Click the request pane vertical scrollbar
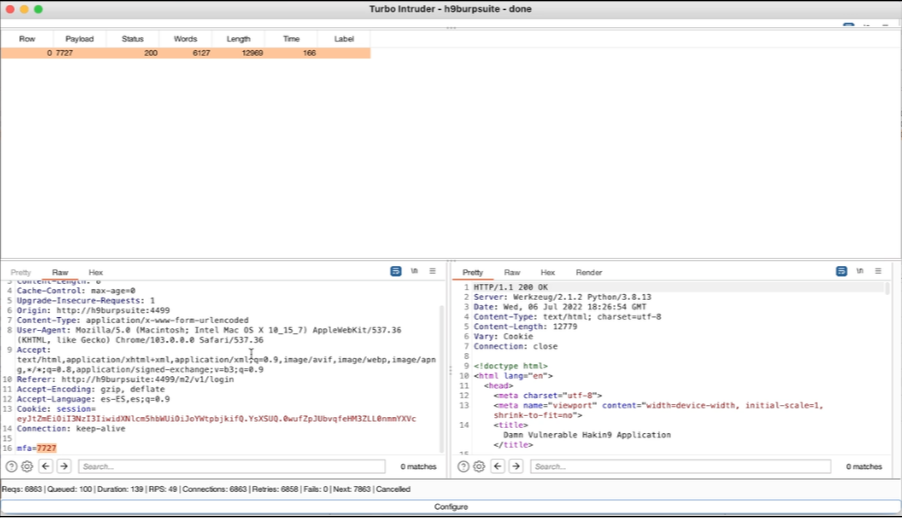Screen dimensions: 902x518 tap(442, 379)
